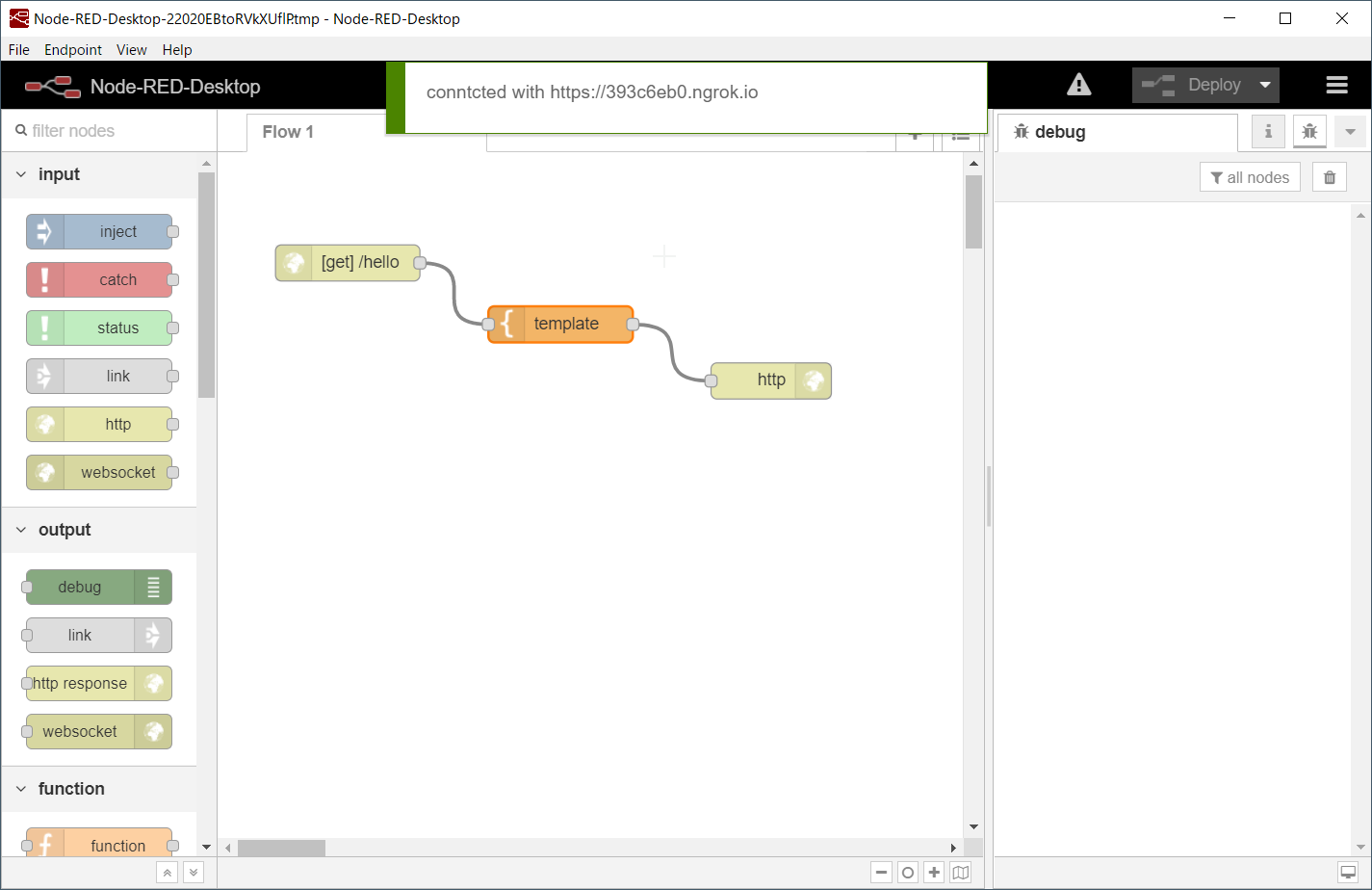
Task: Clear debug messages with trash icon
Action: click(x=1330, y=177)
